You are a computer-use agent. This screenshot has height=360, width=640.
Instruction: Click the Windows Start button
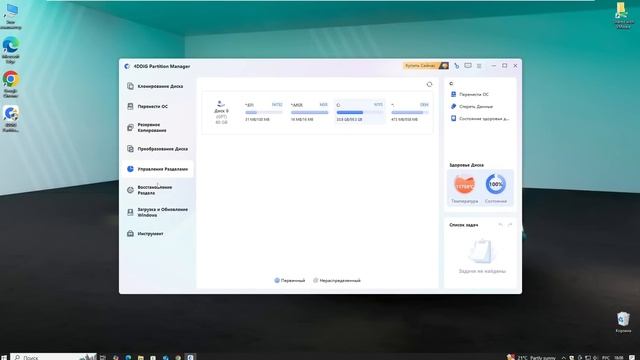pos(4,357)
